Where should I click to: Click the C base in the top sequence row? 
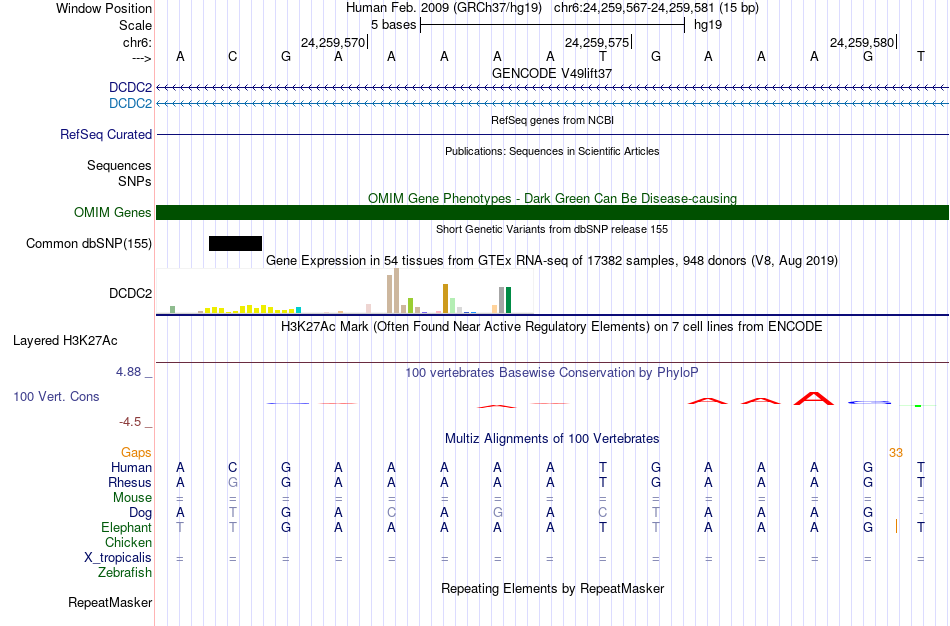point(233,57)
